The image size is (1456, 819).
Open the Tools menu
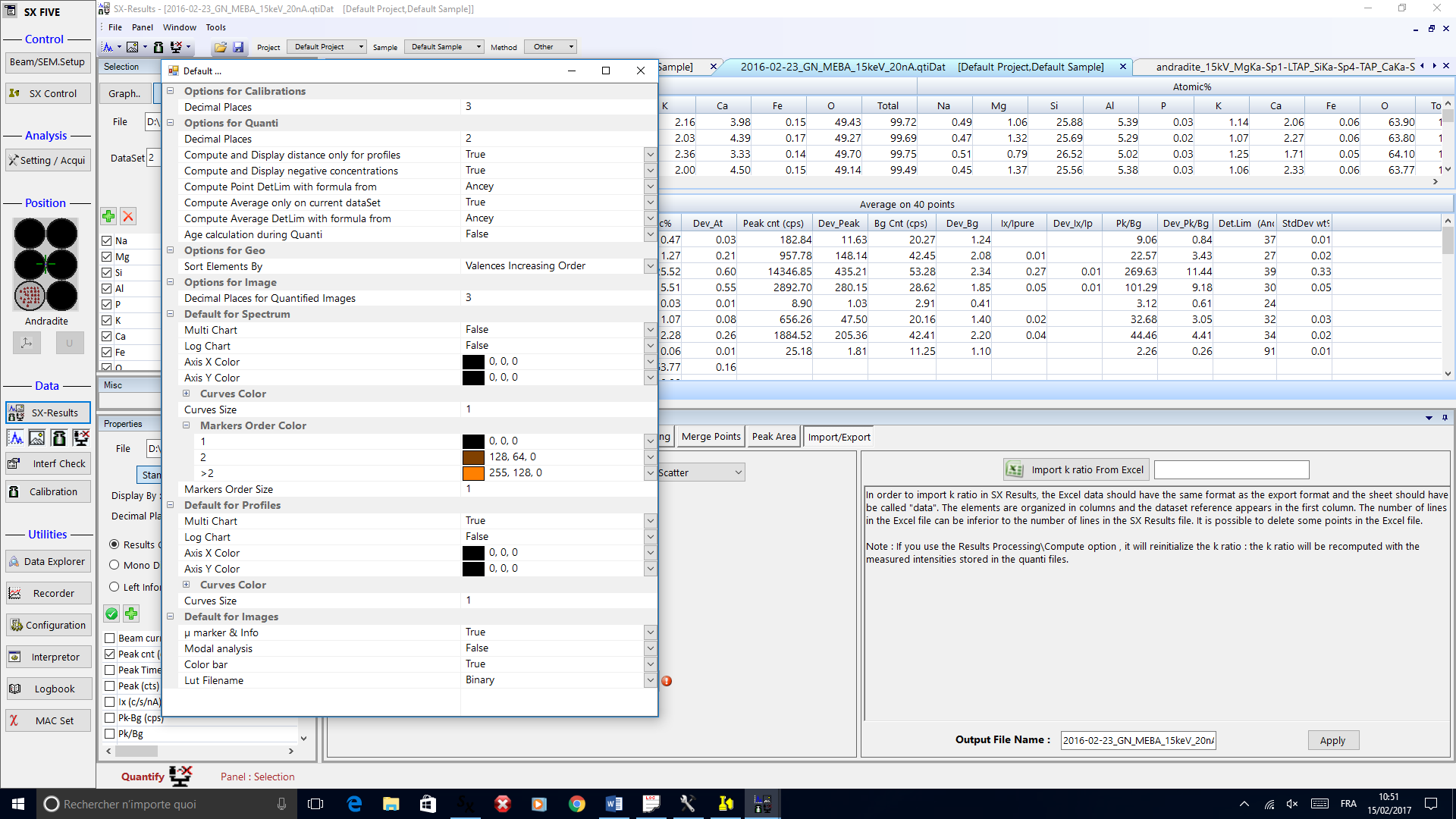(215, 27)
